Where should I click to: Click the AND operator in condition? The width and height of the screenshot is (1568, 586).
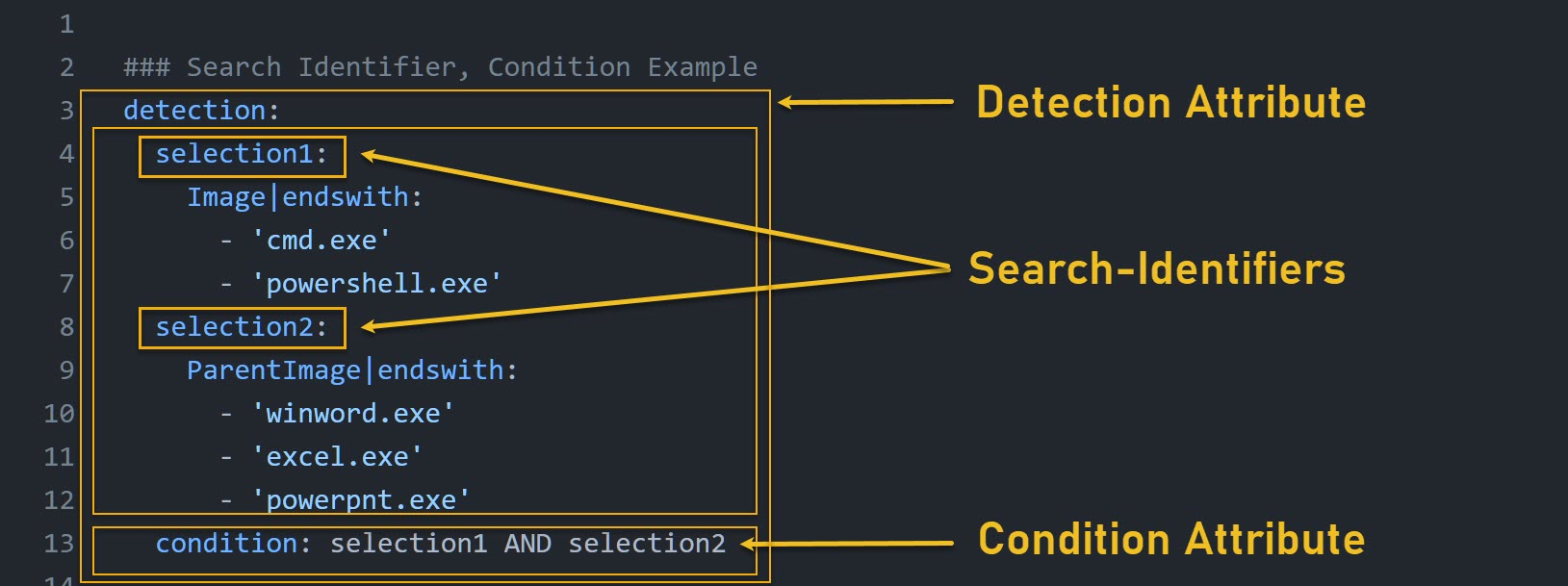click(x=527, y=544)
